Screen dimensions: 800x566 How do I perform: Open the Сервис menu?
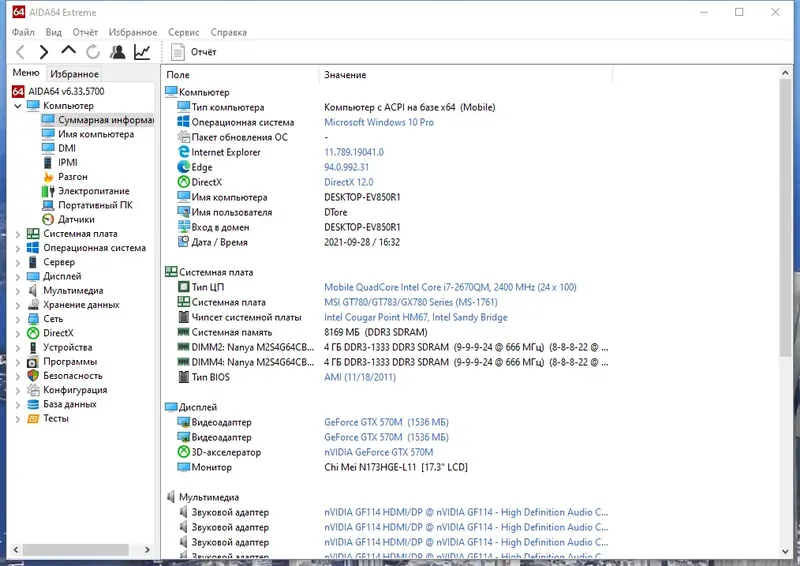pos(183,32)
